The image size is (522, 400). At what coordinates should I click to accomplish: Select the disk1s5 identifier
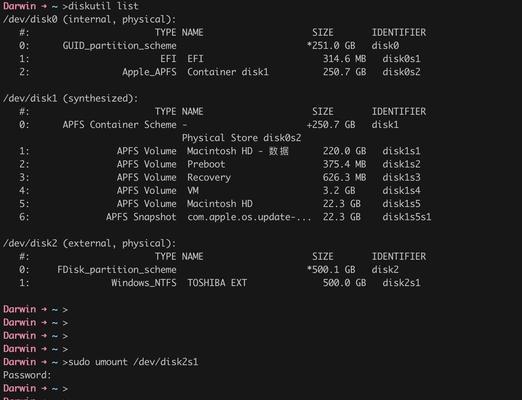point(401,204)
